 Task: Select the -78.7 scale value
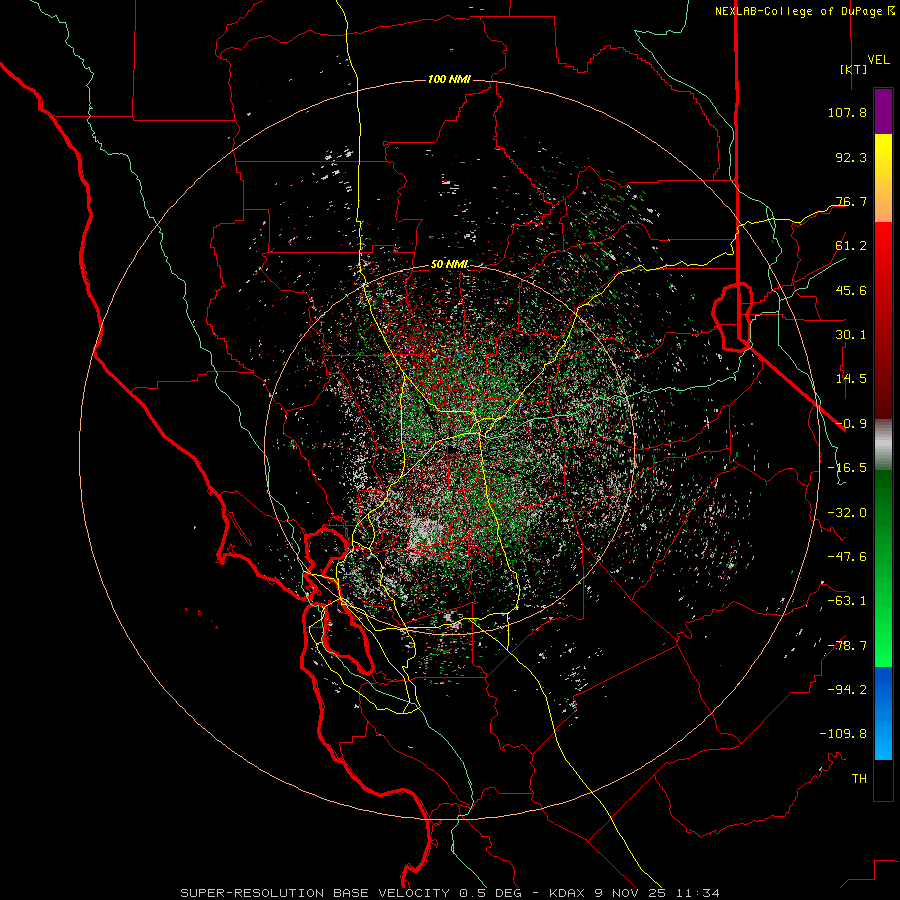pyautogui.click(x=847, y=646)
